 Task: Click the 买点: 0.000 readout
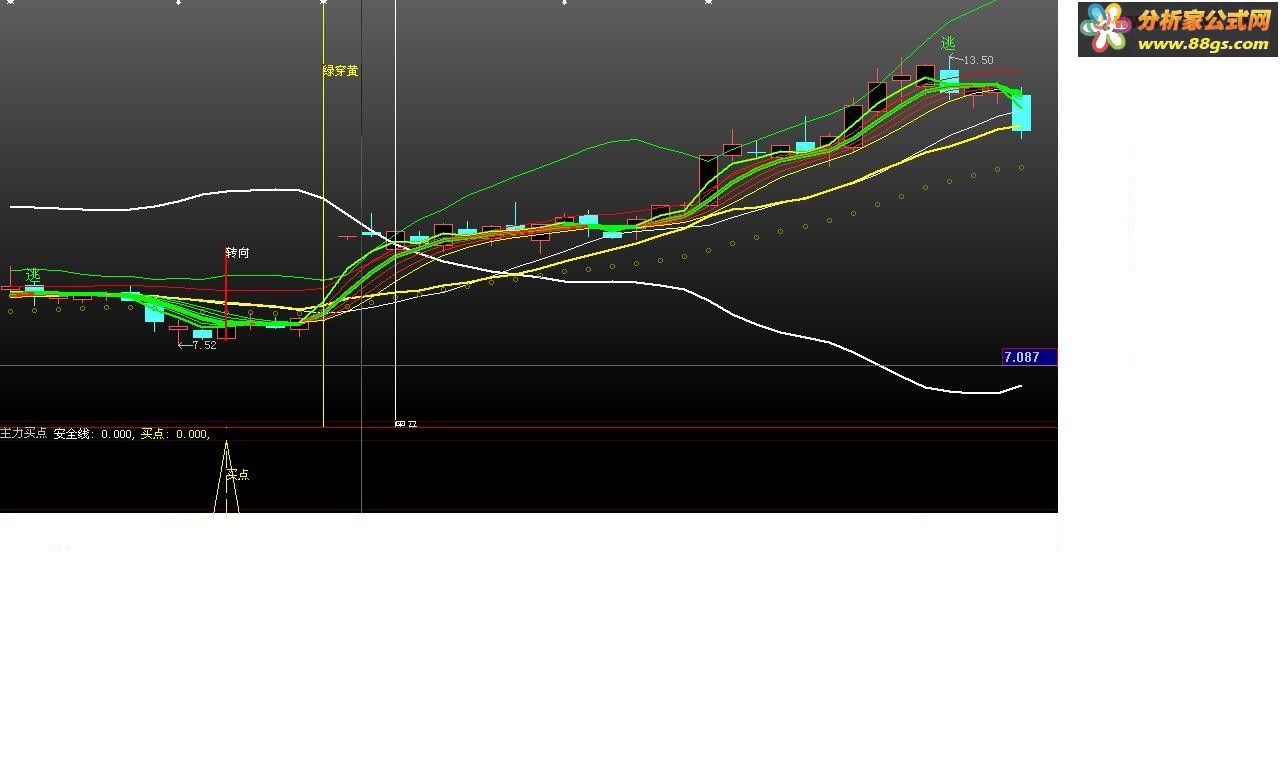[175, 434]
